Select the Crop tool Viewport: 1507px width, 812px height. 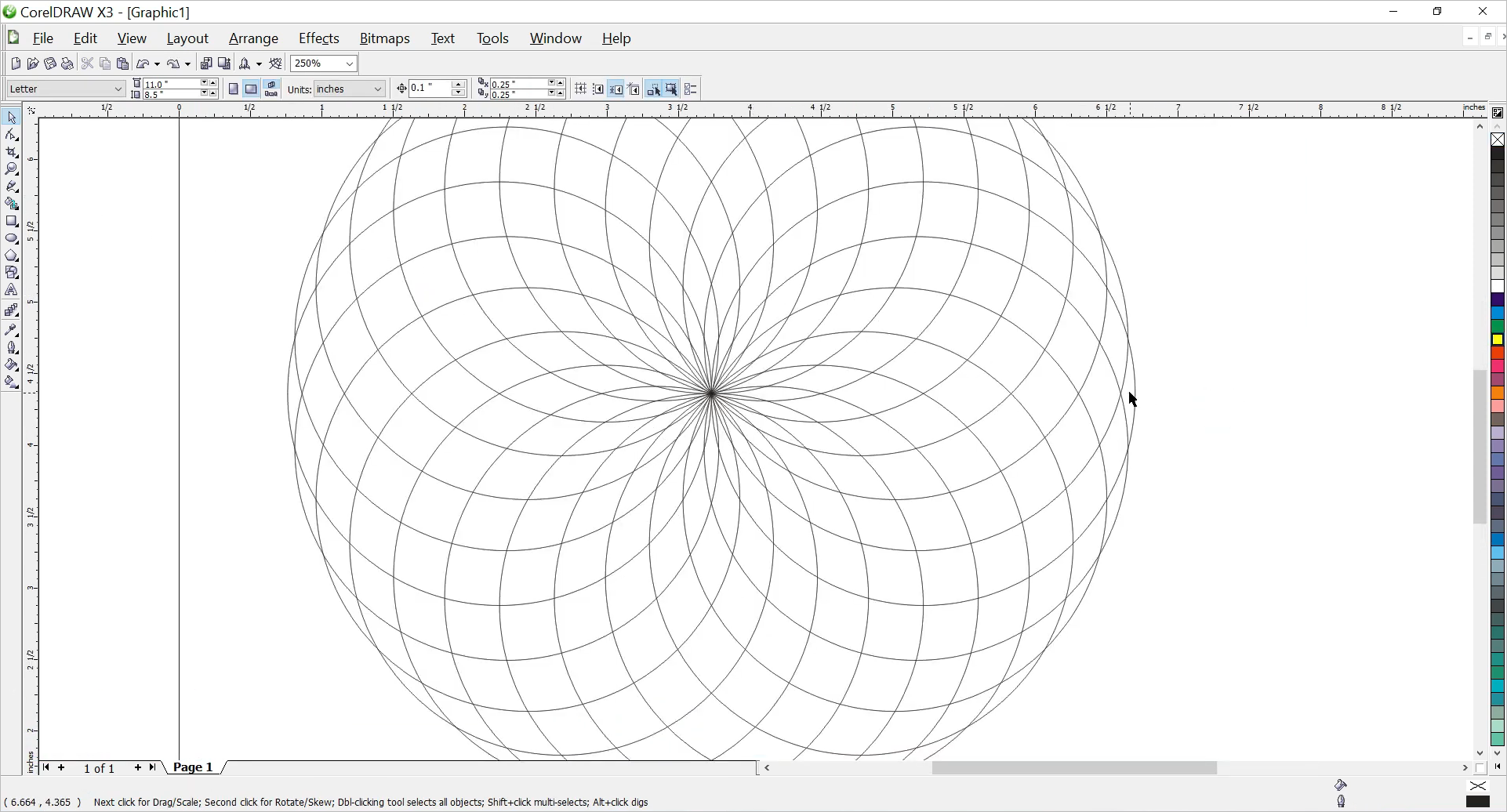[12, 152]
